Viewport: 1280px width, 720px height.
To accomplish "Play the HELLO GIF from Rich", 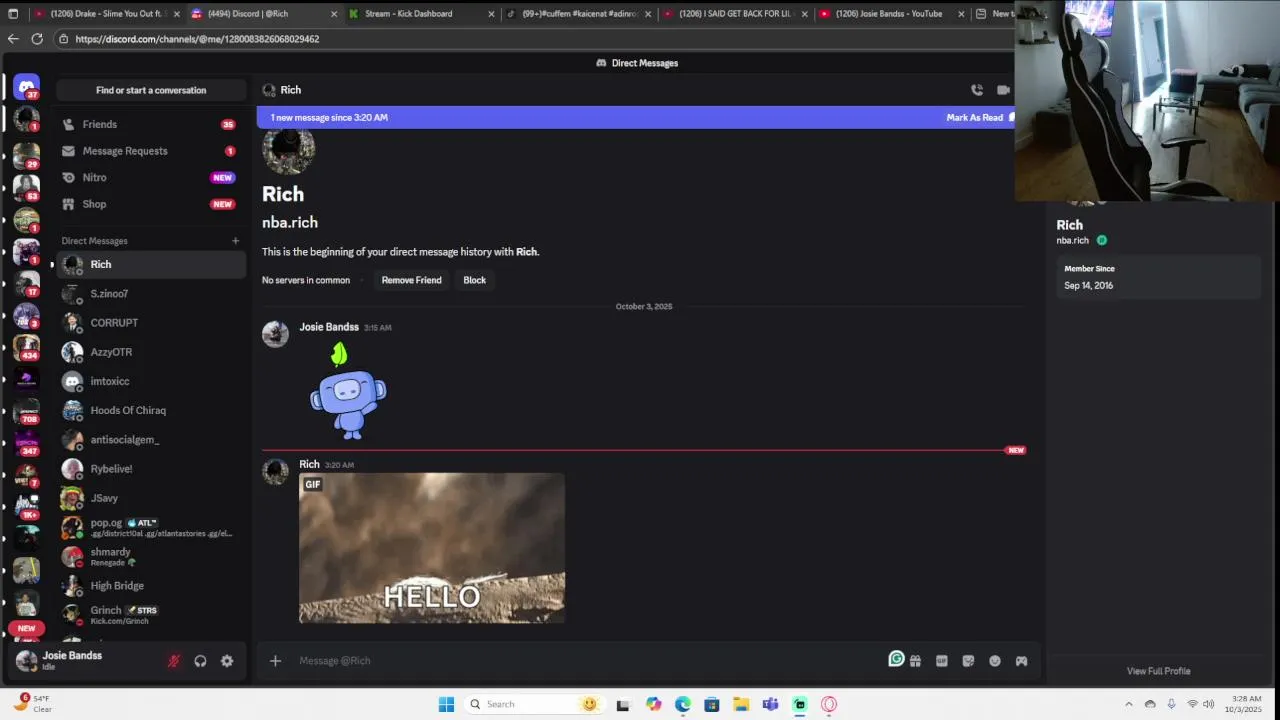I will (432, 548).
